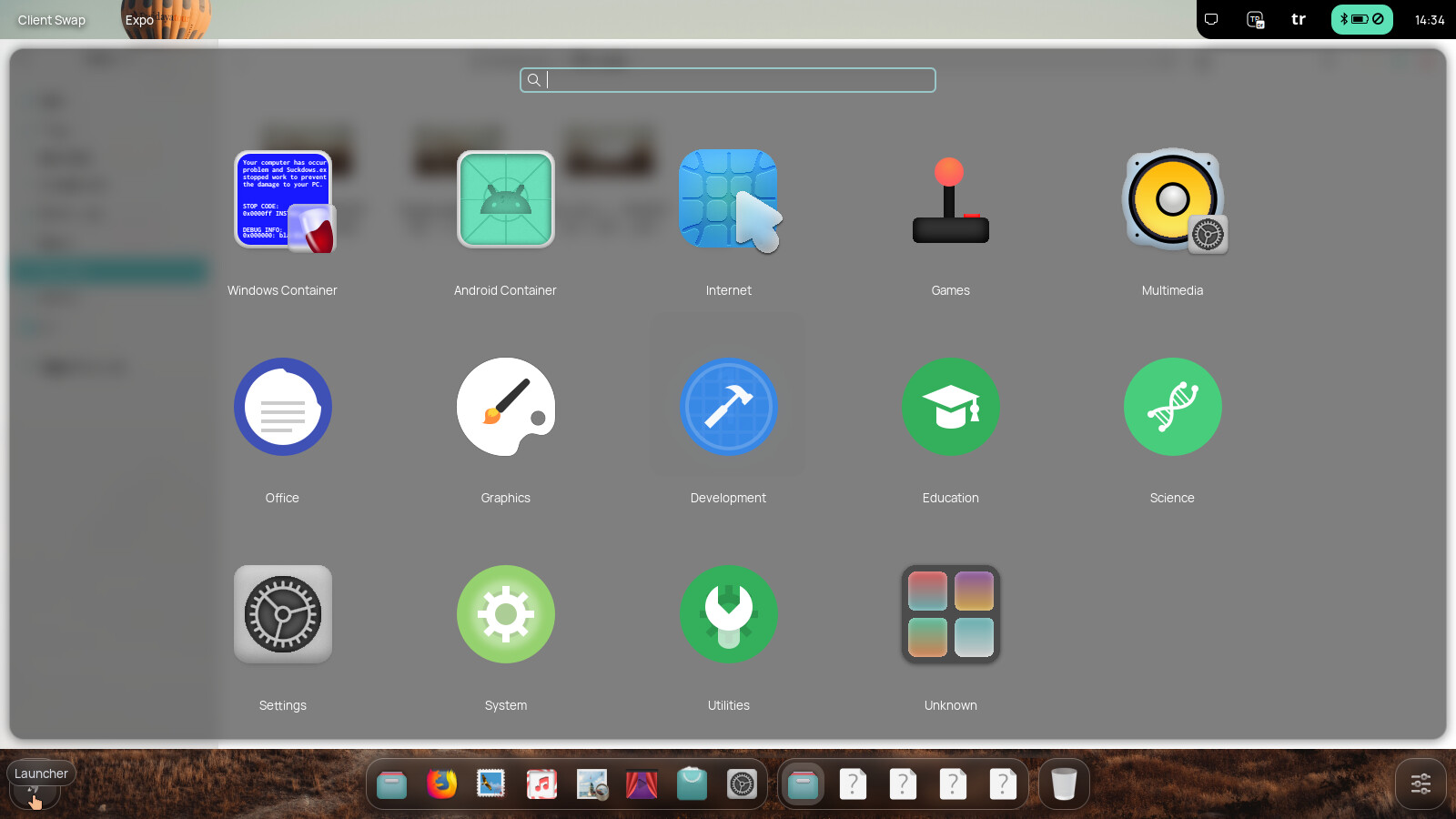This screenshot has height=819, width=1456.
Task: Open the Utilities wrench category
Action: coord(728,614)
